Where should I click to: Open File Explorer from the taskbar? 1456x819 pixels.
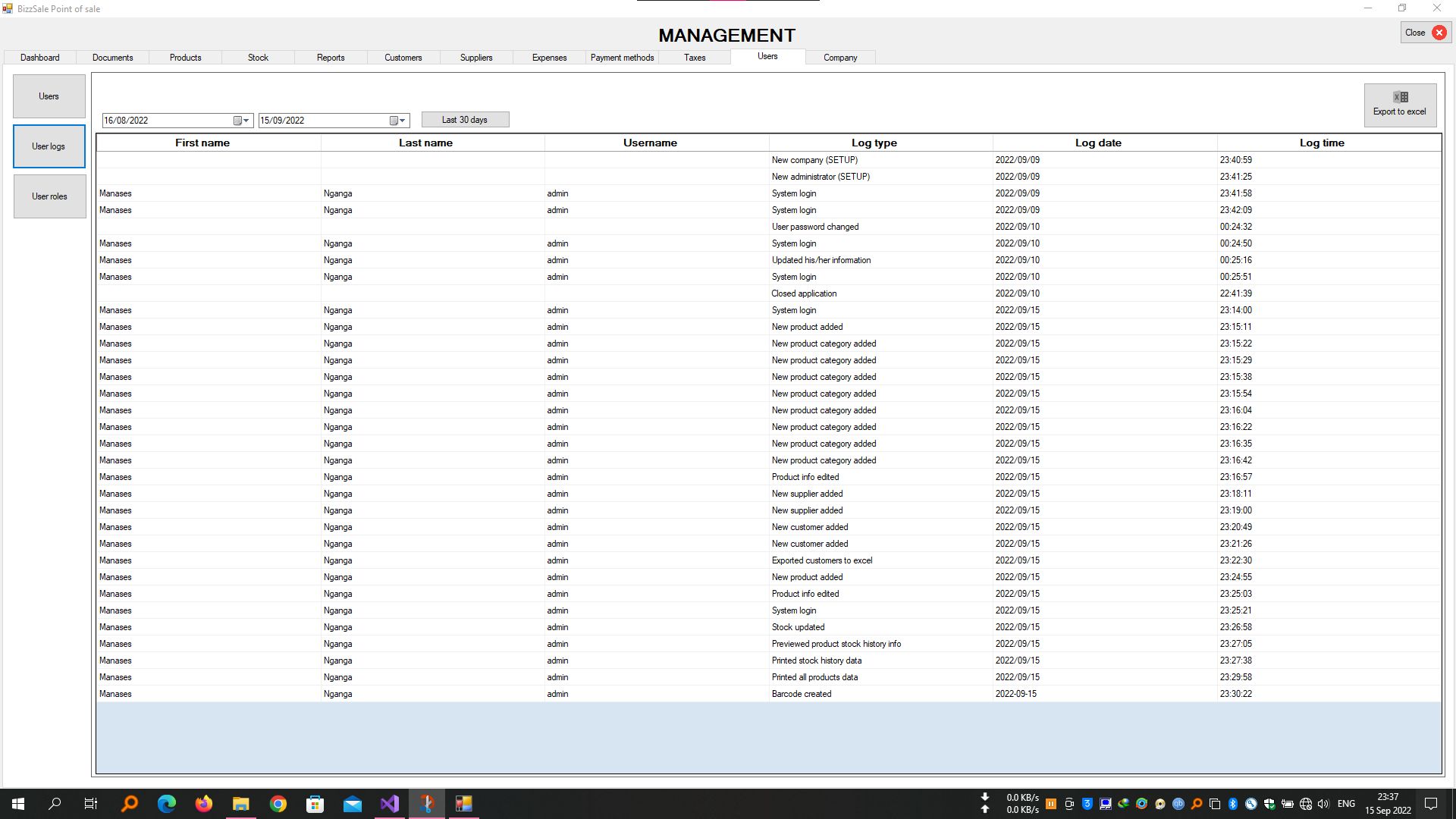click(x=241, y=804)
